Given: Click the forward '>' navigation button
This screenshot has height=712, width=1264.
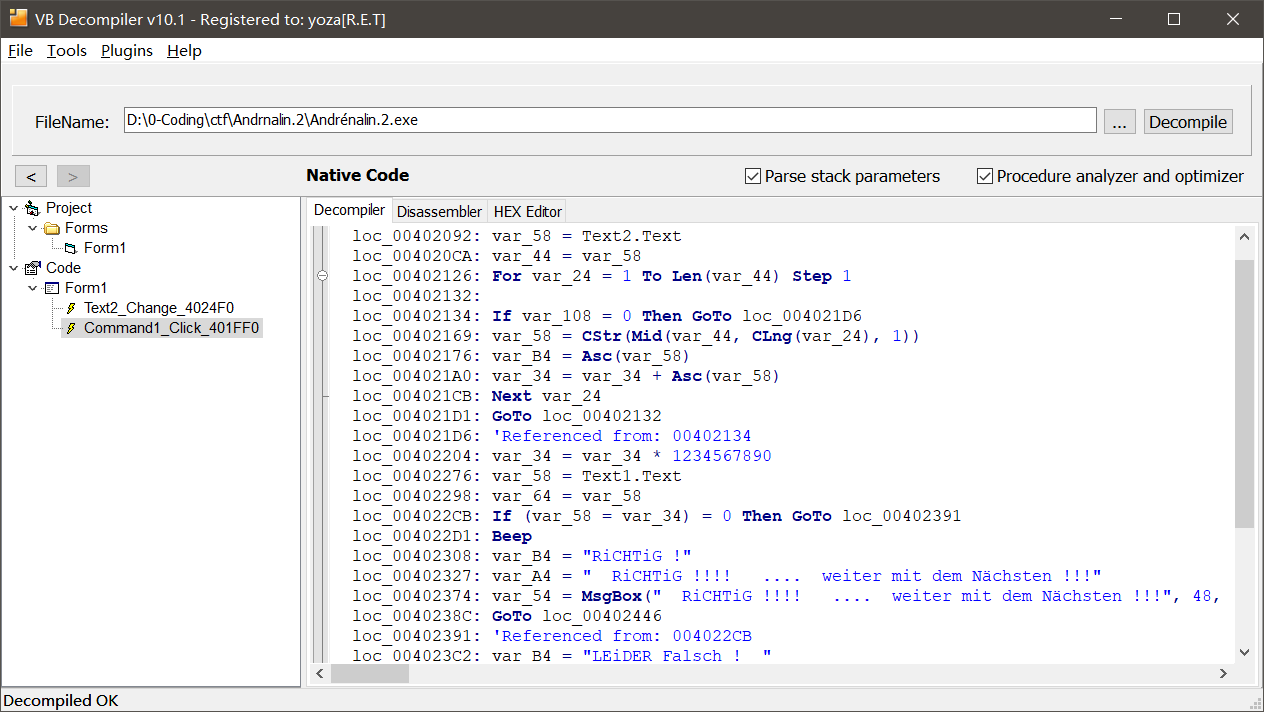Looking at the screenshot, I should click(73, 177).
